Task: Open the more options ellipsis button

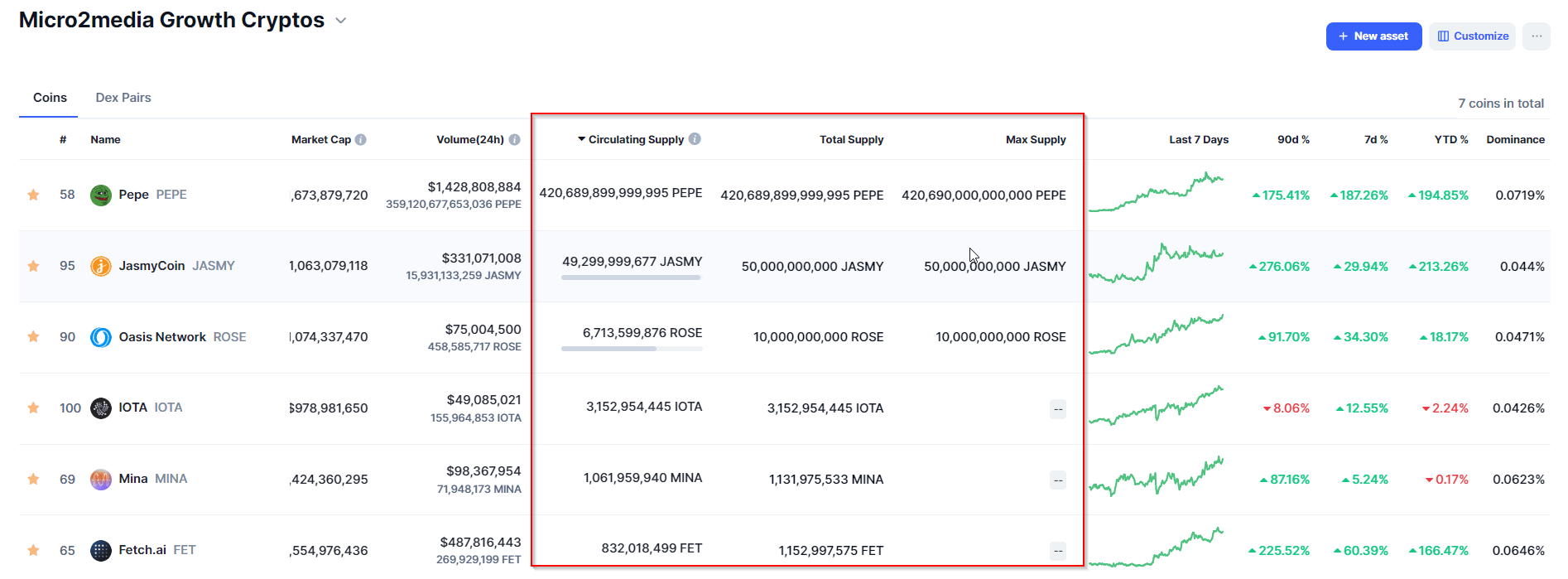Action: tap(1537, 36)
